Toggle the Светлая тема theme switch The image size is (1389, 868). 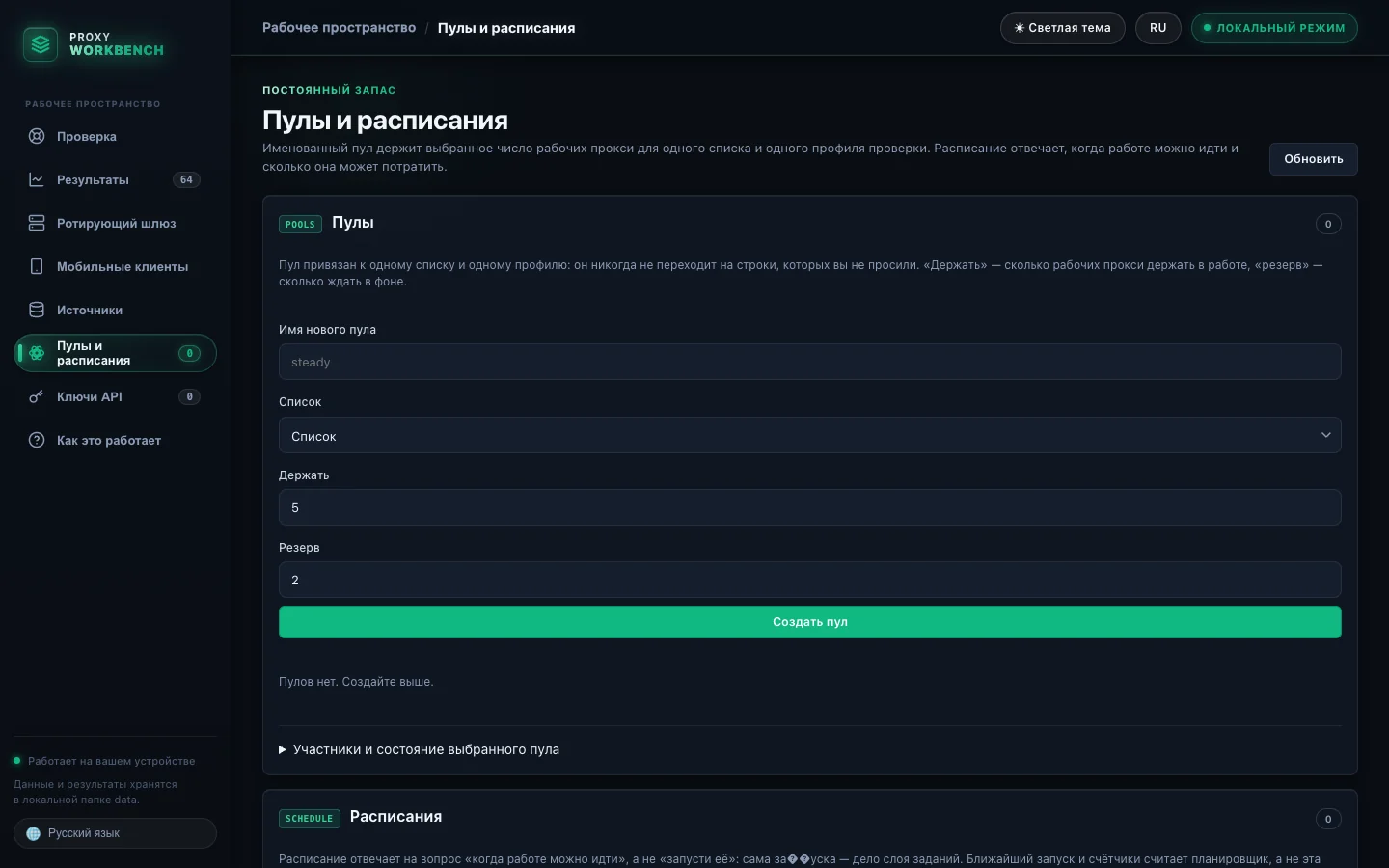(1062, 28)
